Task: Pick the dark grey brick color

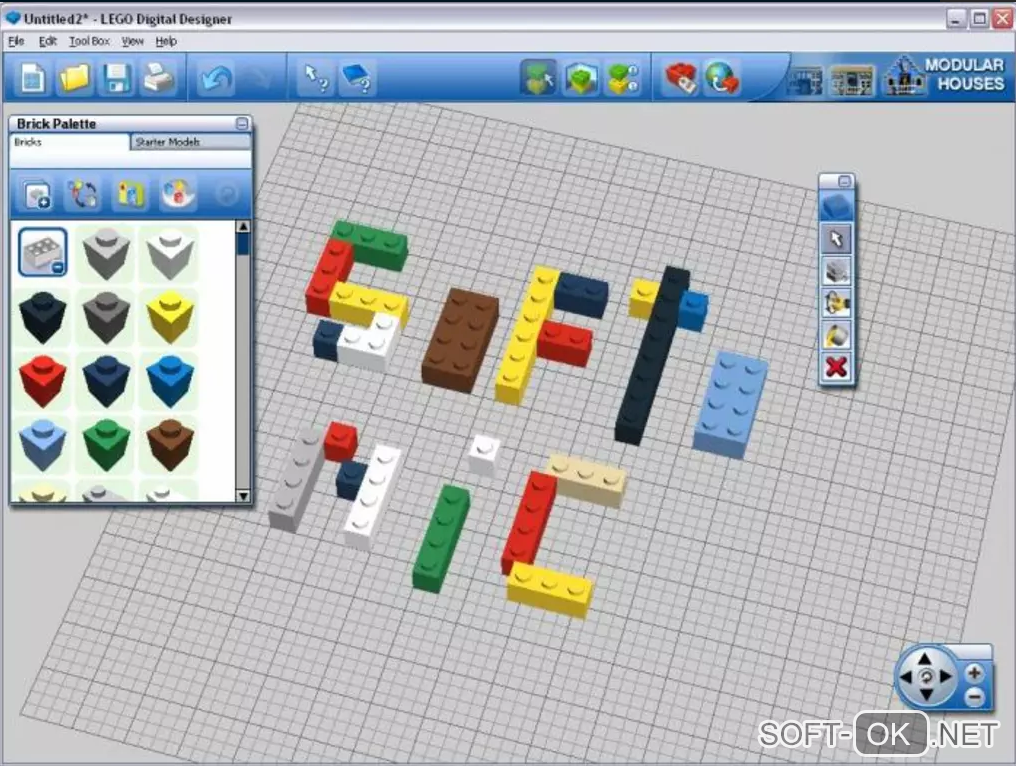Action: pyautogui.click(x=106, y=317)
